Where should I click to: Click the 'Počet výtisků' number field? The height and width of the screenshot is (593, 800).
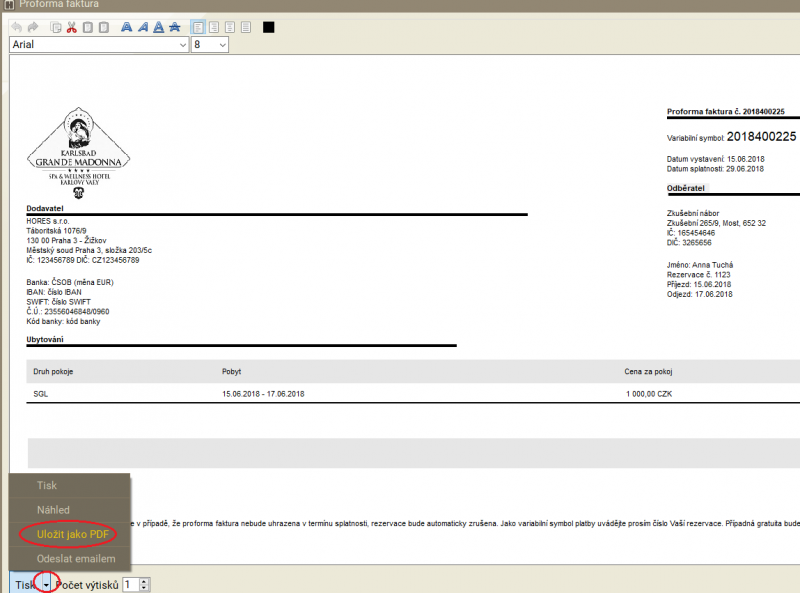click(x=130, y=584)
